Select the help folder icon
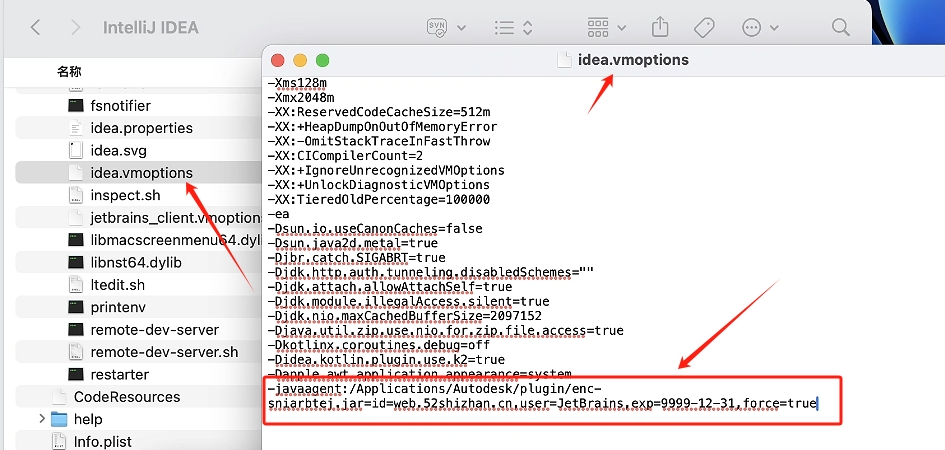This screenshot has height=450, width=945. pos(59,419)
